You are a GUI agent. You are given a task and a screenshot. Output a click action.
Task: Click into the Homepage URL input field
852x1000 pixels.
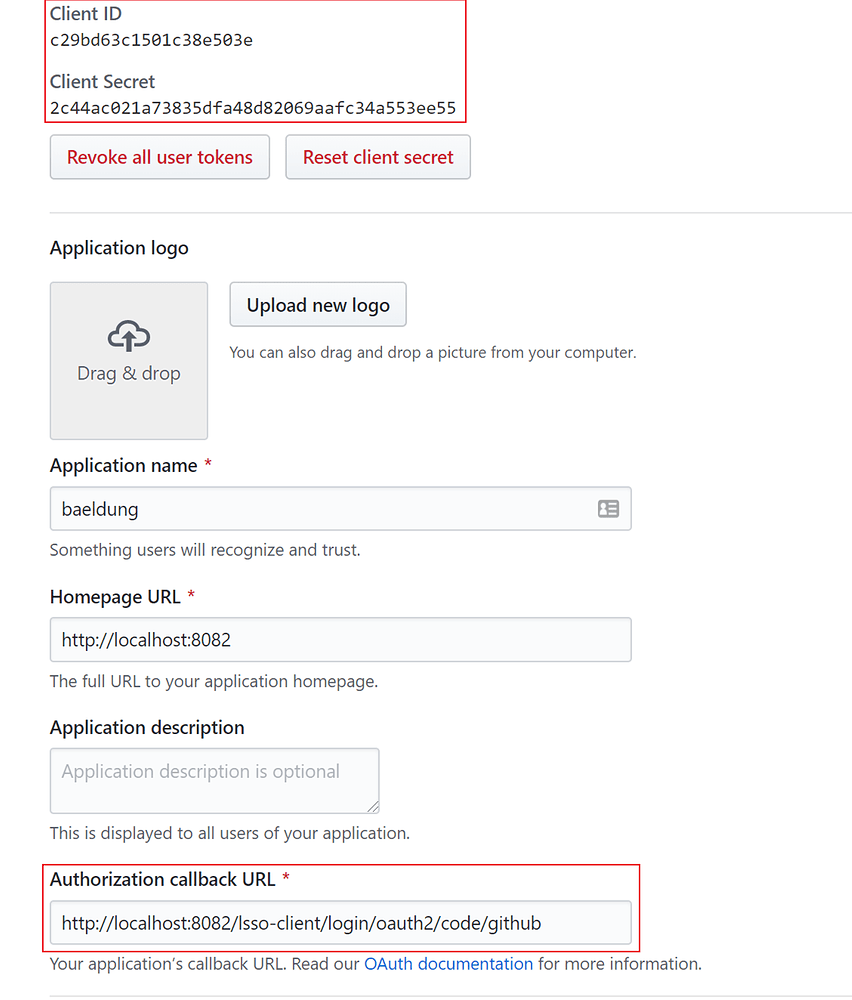pos(341,640)
